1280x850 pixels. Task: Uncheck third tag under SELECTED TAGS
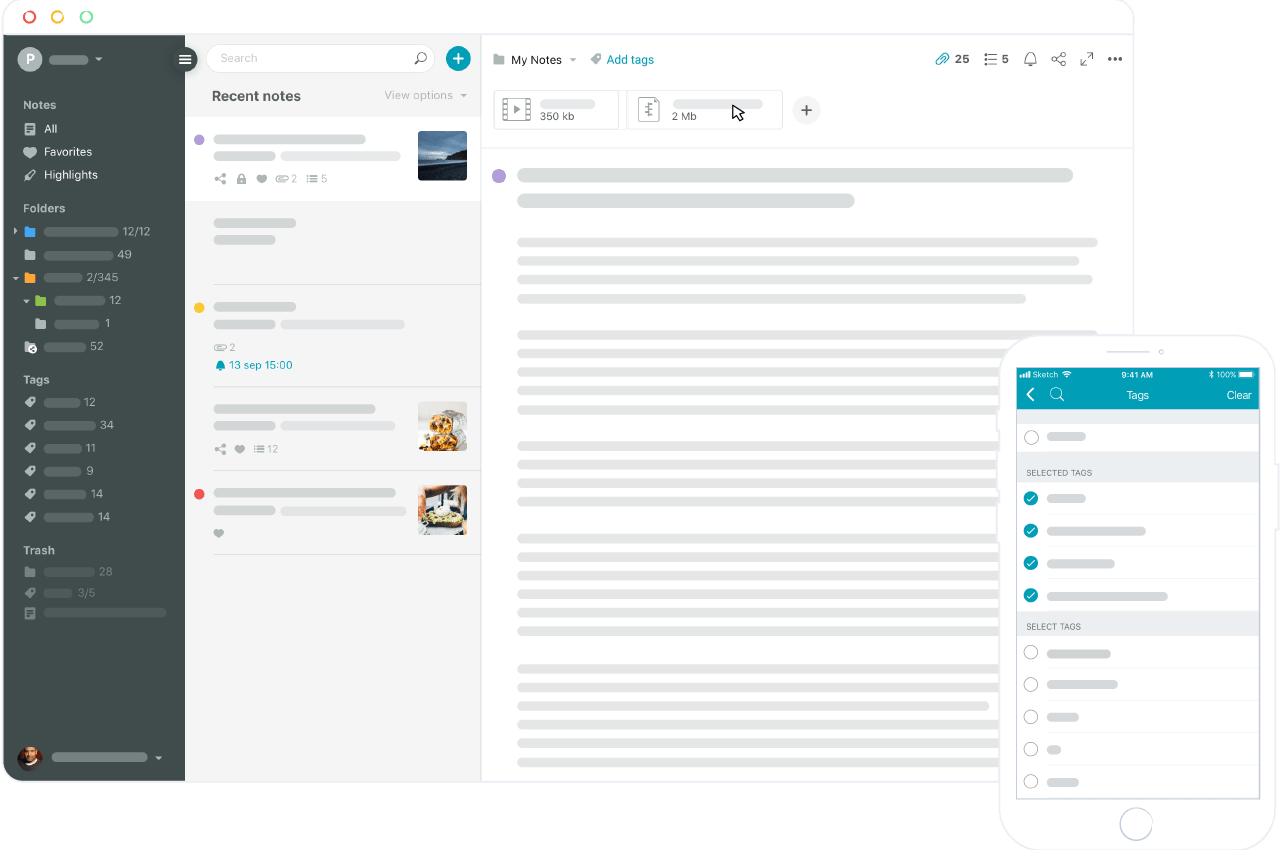[1031, 563]
